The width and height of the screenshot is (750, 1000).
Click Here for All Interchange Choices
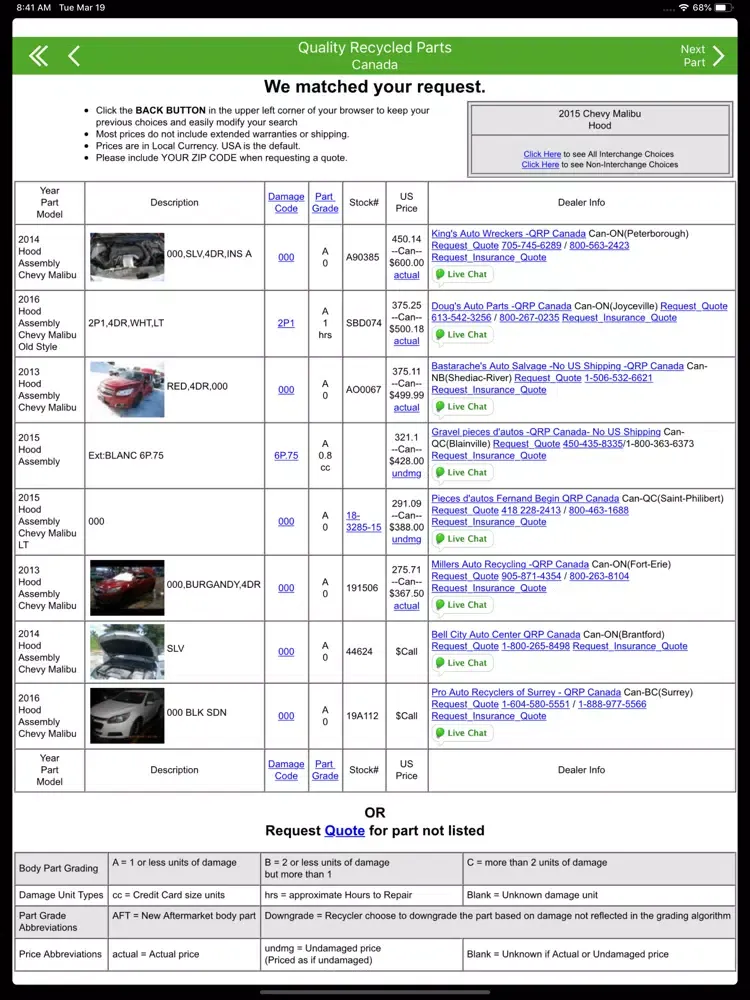(x=542, y=154)
